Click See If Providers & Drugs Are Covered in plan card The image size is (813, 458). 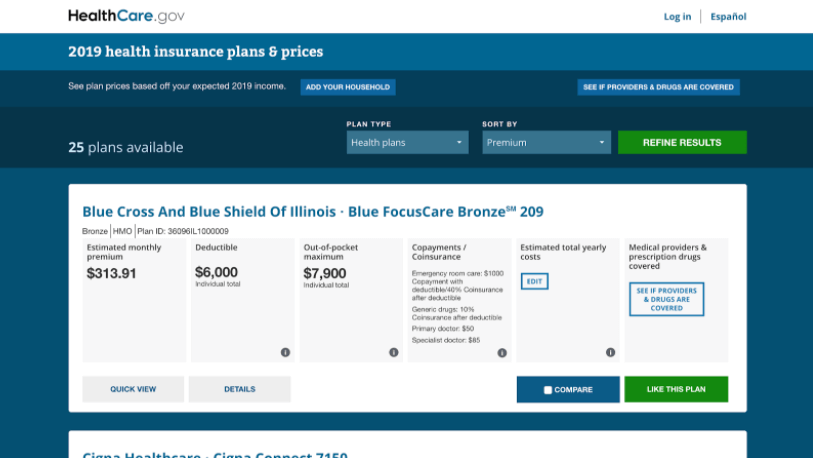pos(667,299)
